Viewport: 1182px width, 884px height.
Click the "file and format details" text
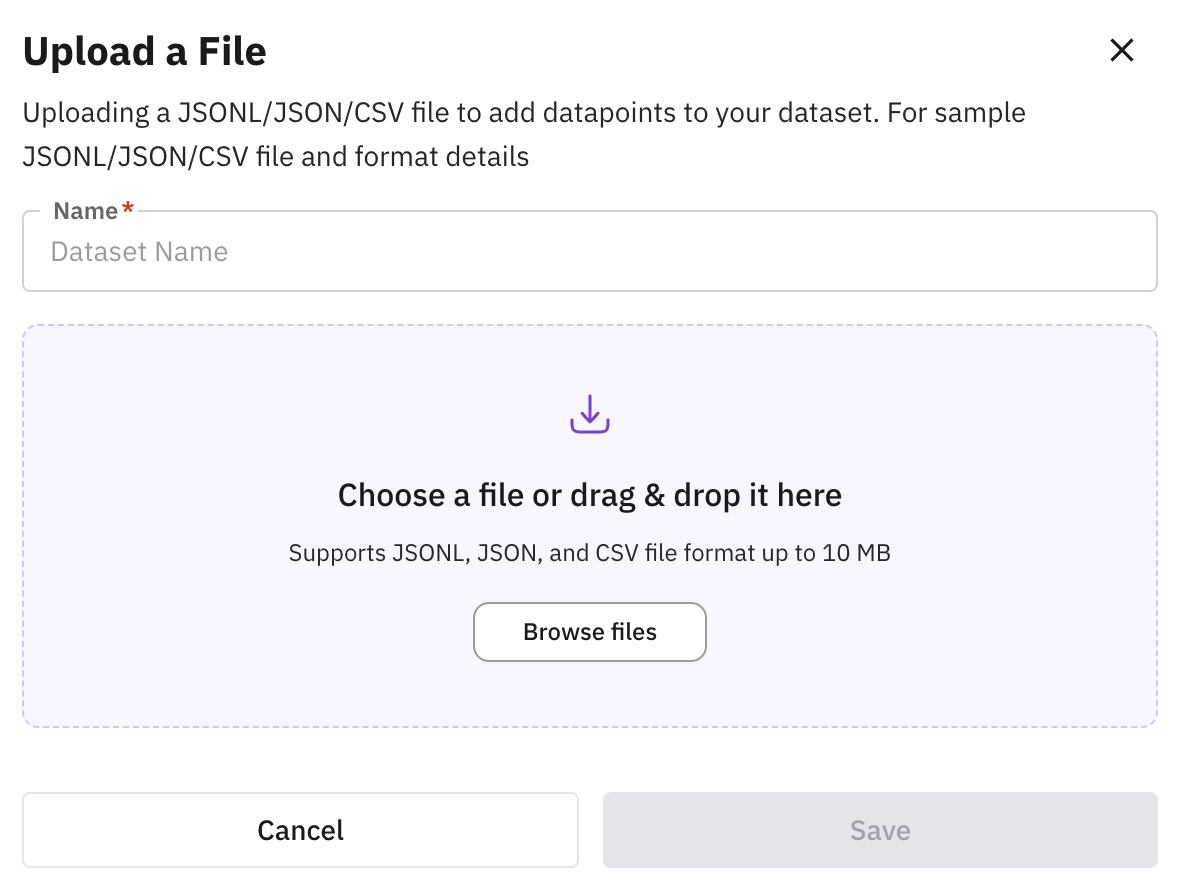click(442, 157)
